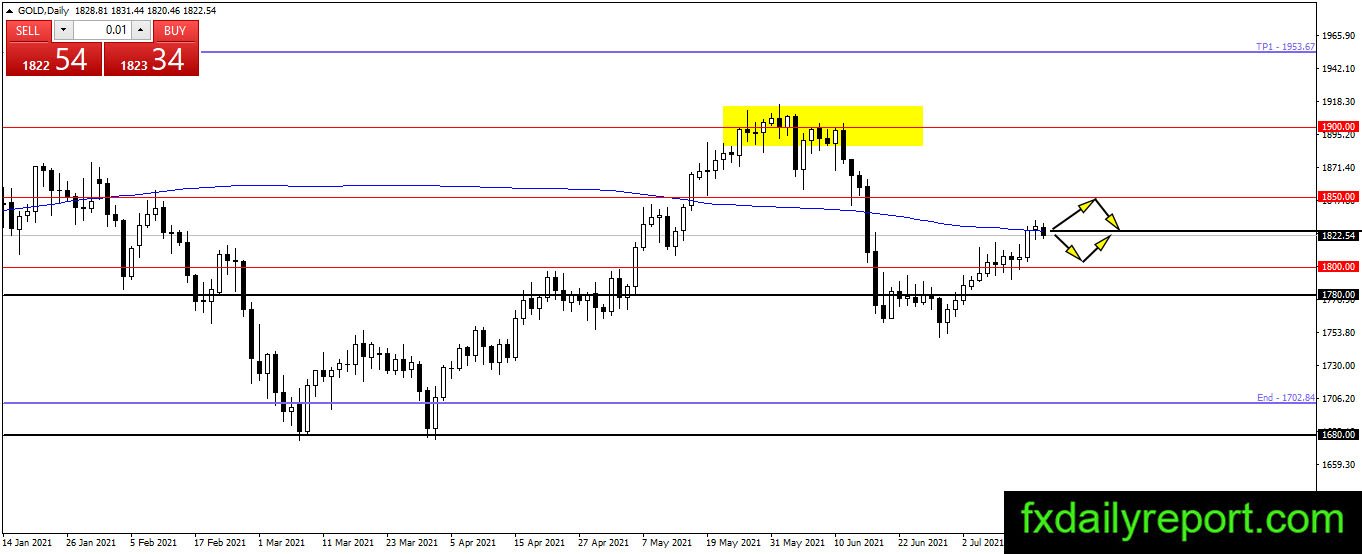Collapse the one-click trading panel triangle

(x=10, y=9)
